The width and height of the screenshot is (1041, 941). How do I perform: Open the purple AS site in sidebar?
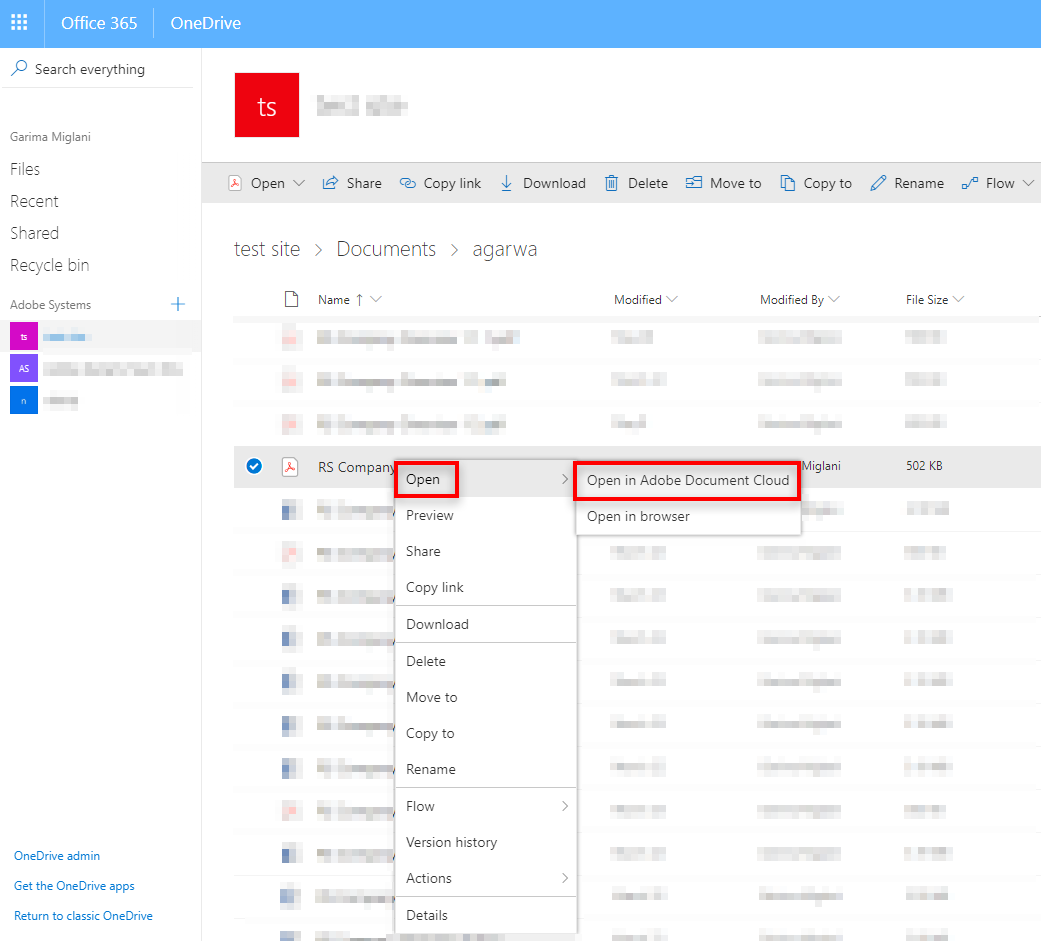click(24, 369)
